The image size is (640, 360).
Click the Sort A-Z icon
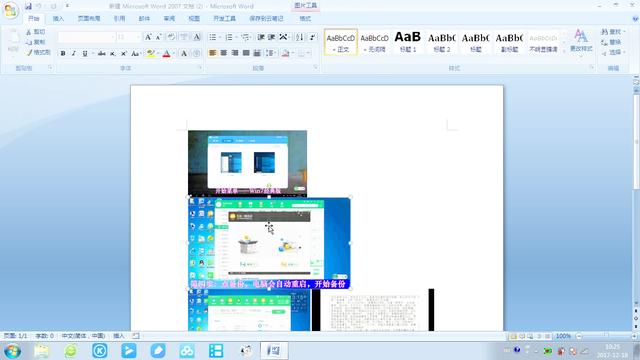coord(299,37)
